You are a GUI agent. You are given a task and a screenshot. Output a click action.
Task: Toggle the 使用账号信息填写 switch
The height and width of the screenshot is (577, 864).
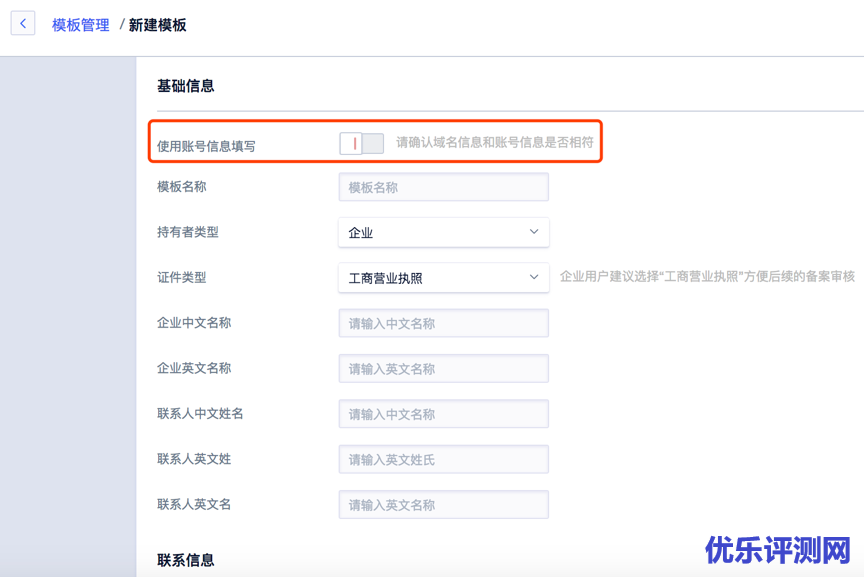361,143
